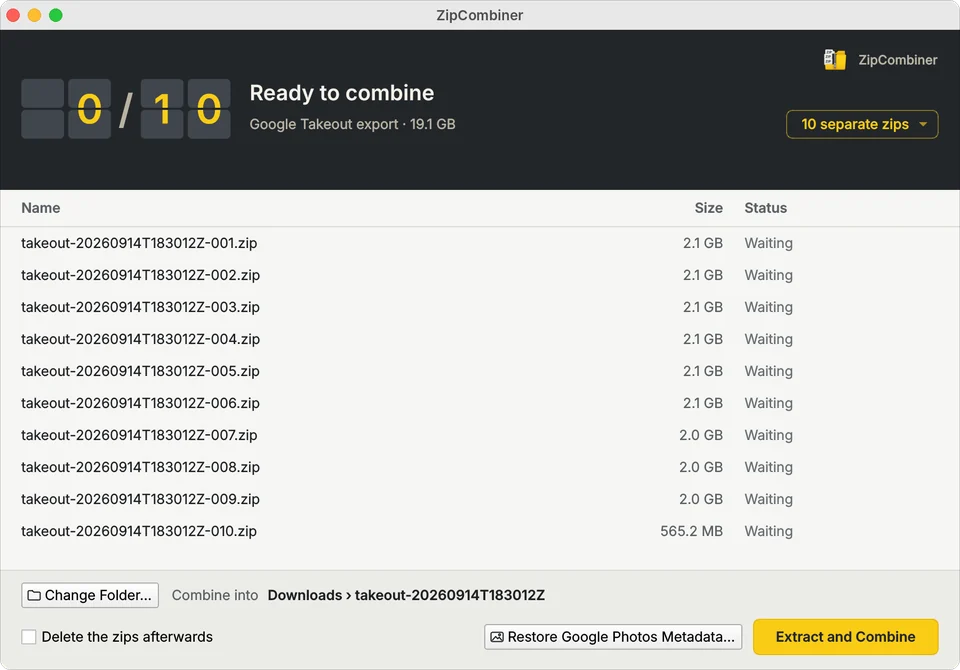The height and width of the screenshot is (670, 960).
Task: Click Waiting status of 010.zip row
Action: (x=768, y=531)
